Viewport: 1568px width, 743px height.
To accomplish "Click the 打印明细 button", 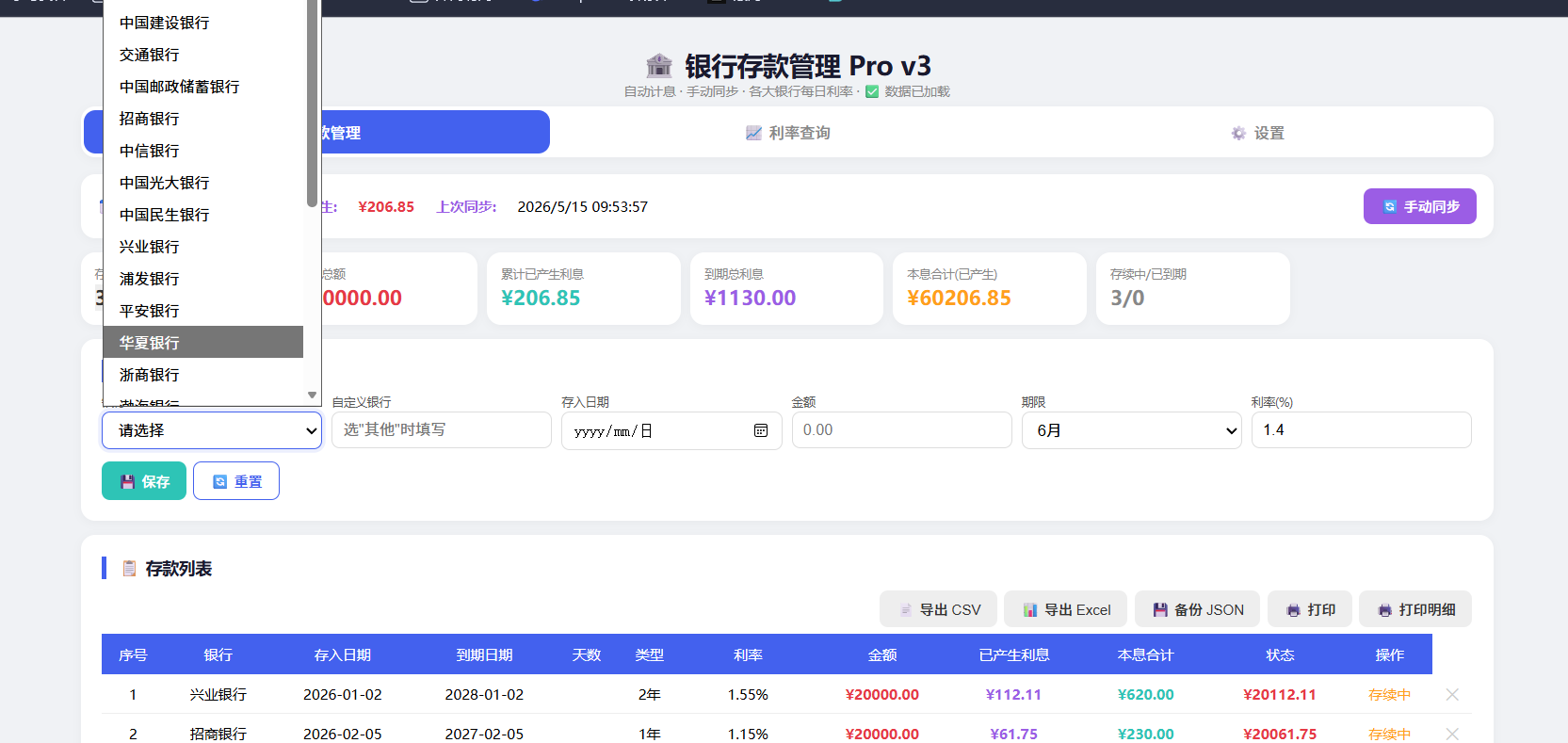I will point(1415,609).
